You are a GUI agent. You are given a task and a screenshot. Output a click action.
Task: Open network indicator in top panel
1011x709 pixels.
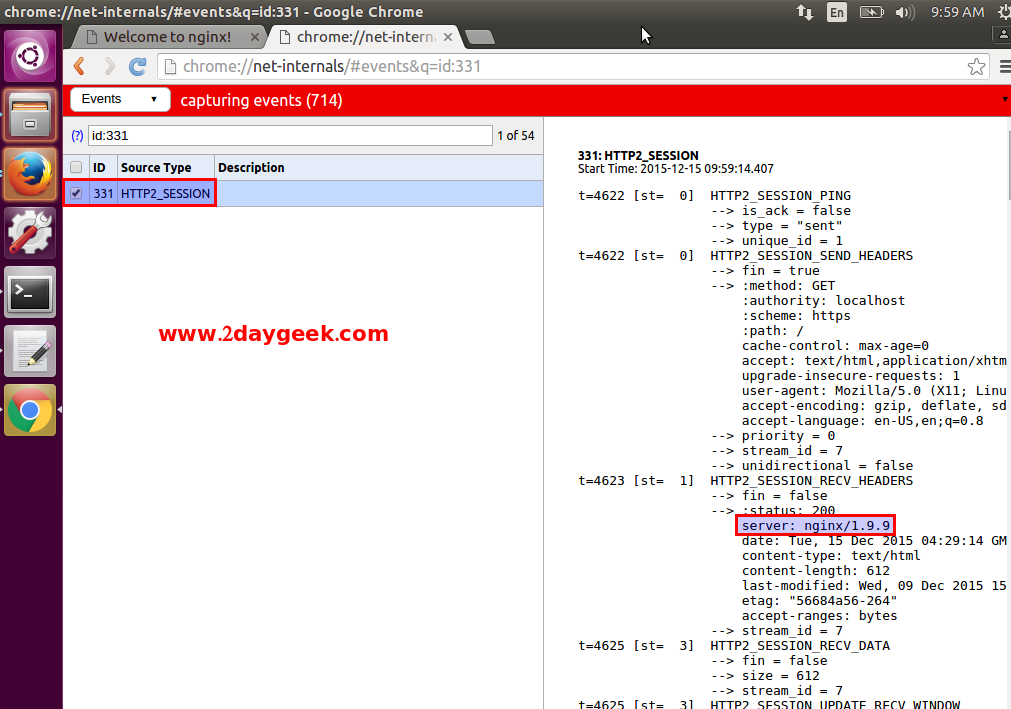pos(805,12)
